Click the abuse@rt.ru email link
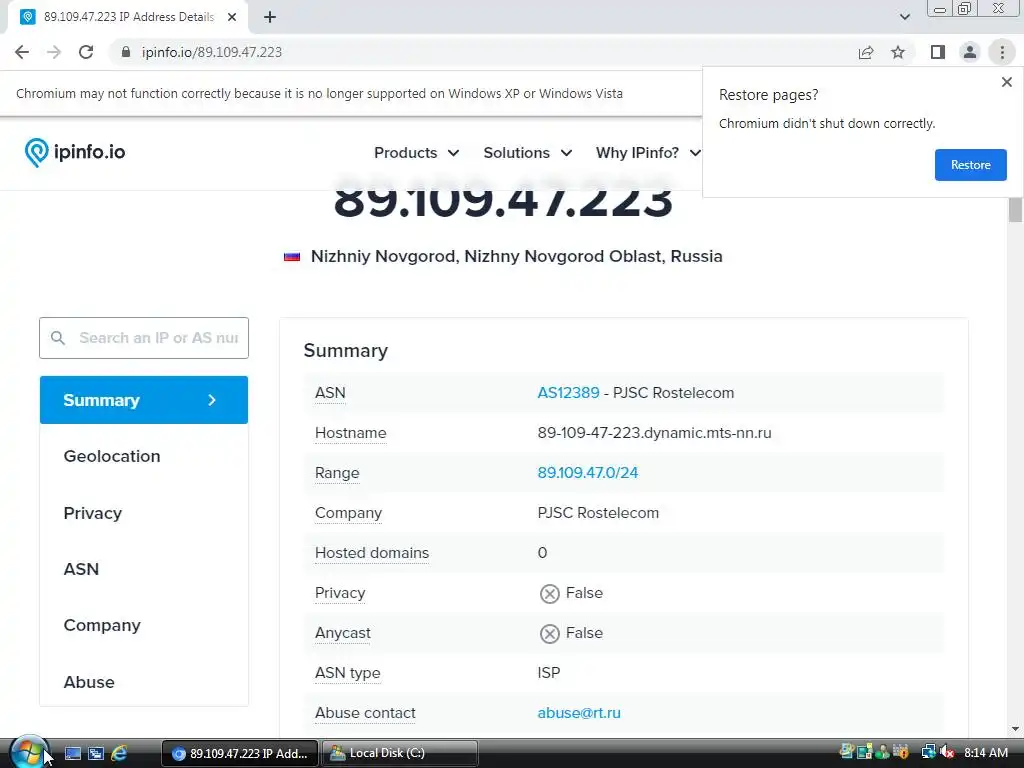Image resolution: width=1024 pixels, height=768 pixels. (x=579, y=713)
